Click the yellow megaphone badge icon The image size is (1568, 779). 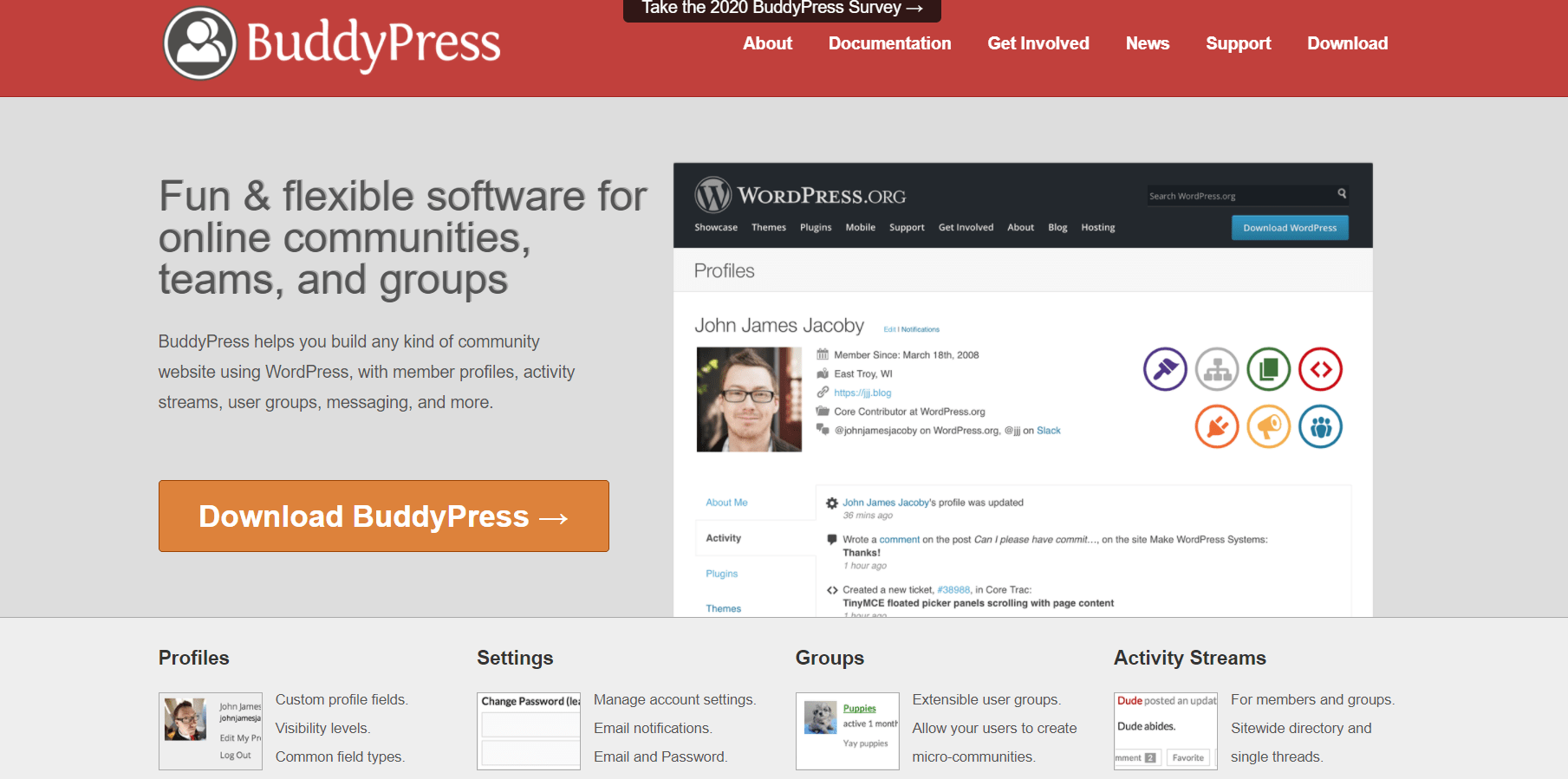point(1269,426)
